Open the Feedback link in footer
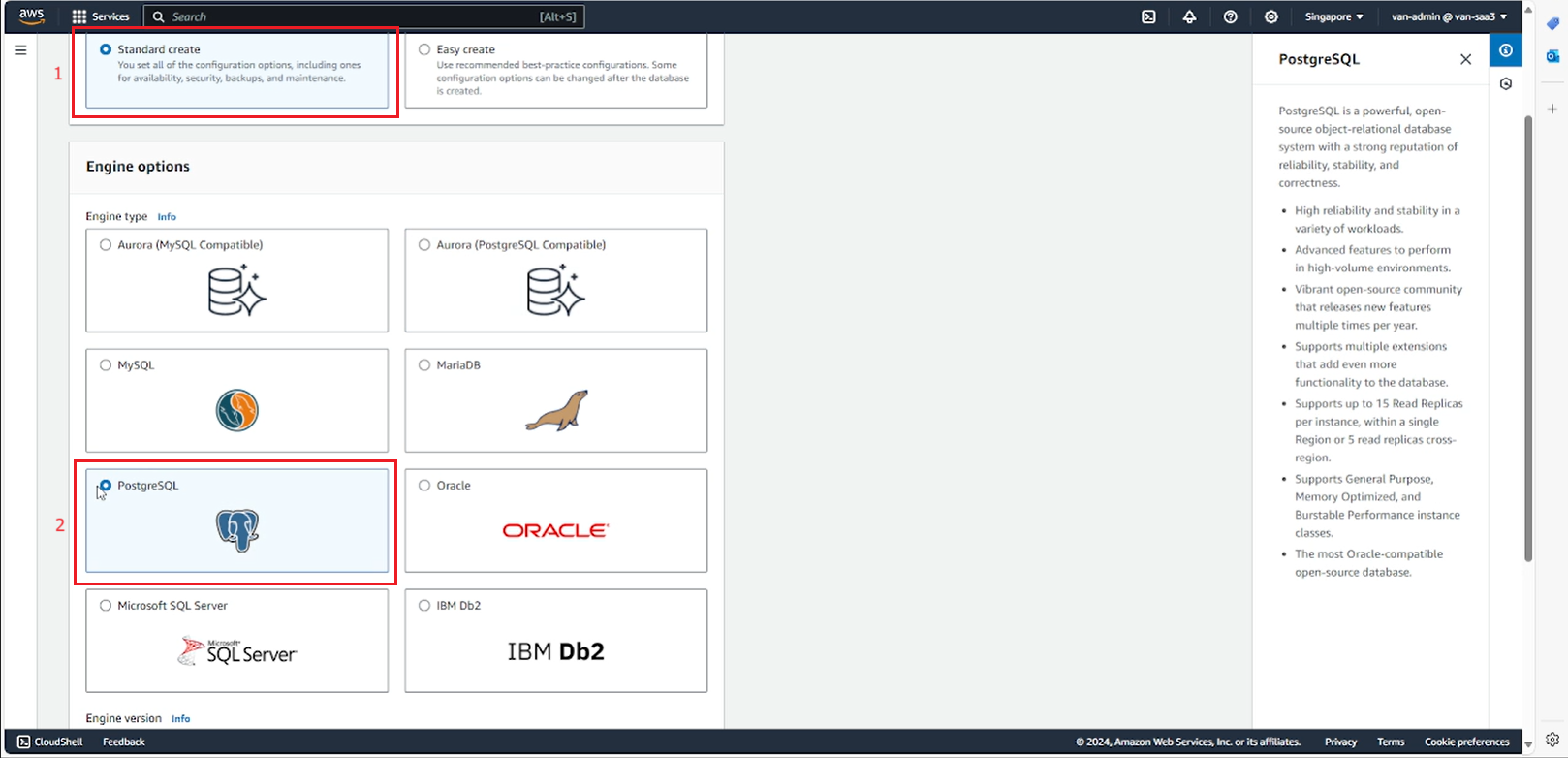This screenshot has height=758, width=1568. 124,742
